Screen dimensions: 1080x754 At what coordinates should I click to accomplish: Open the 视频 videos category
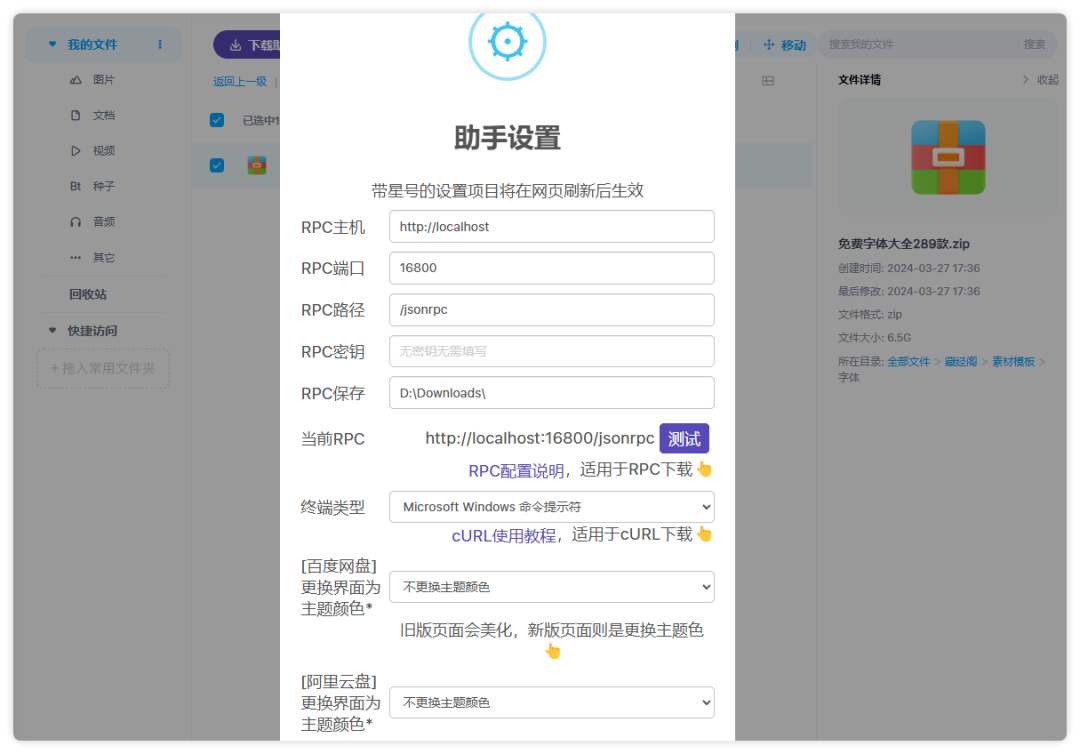(x=103, y=151)
